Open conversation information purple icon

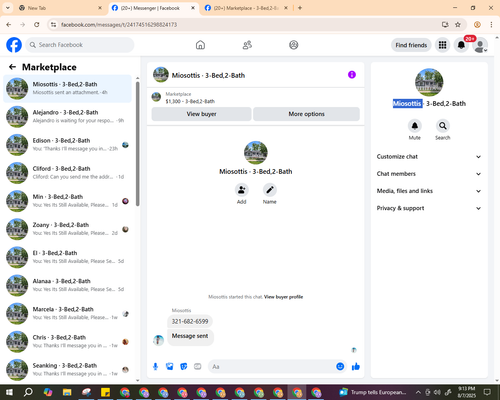point(352,75)
